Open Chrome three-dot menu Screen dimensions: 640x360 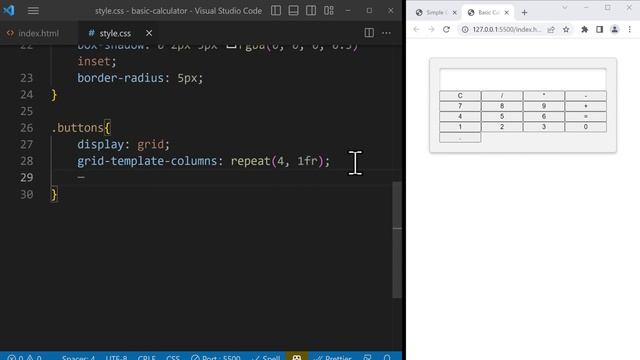[629, 29]
